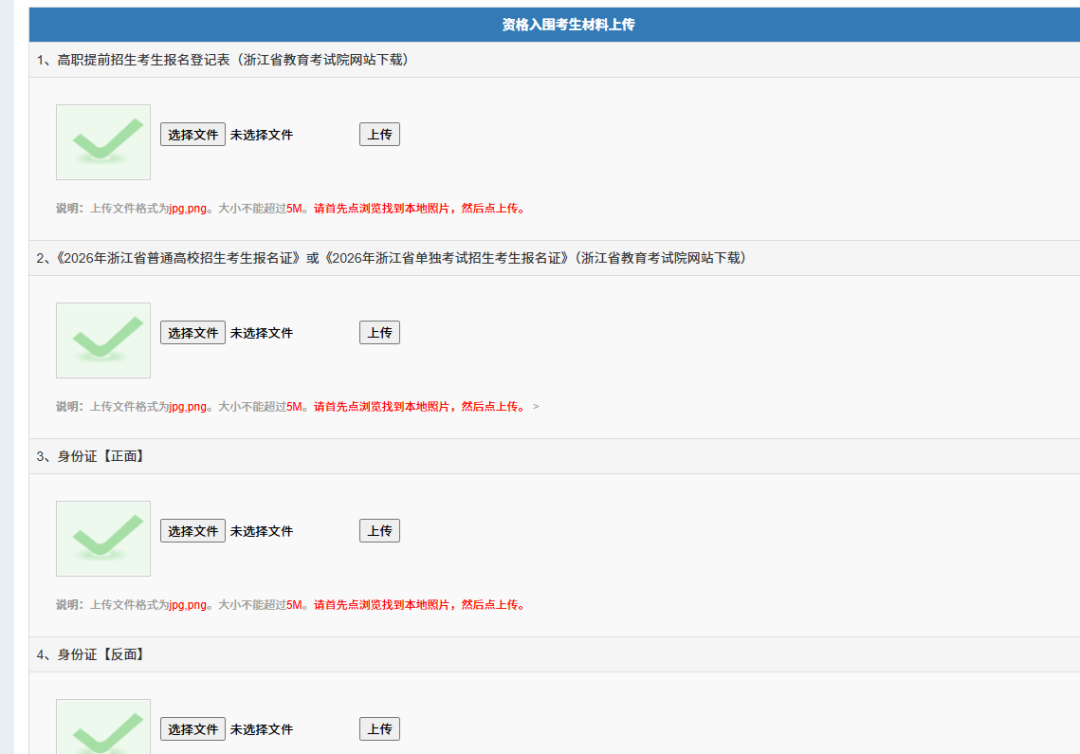Screen dimensions: 1080x754
Task: Upload the 高职提前招生考生报名登记表 file
Action: [x=379, y=135]
